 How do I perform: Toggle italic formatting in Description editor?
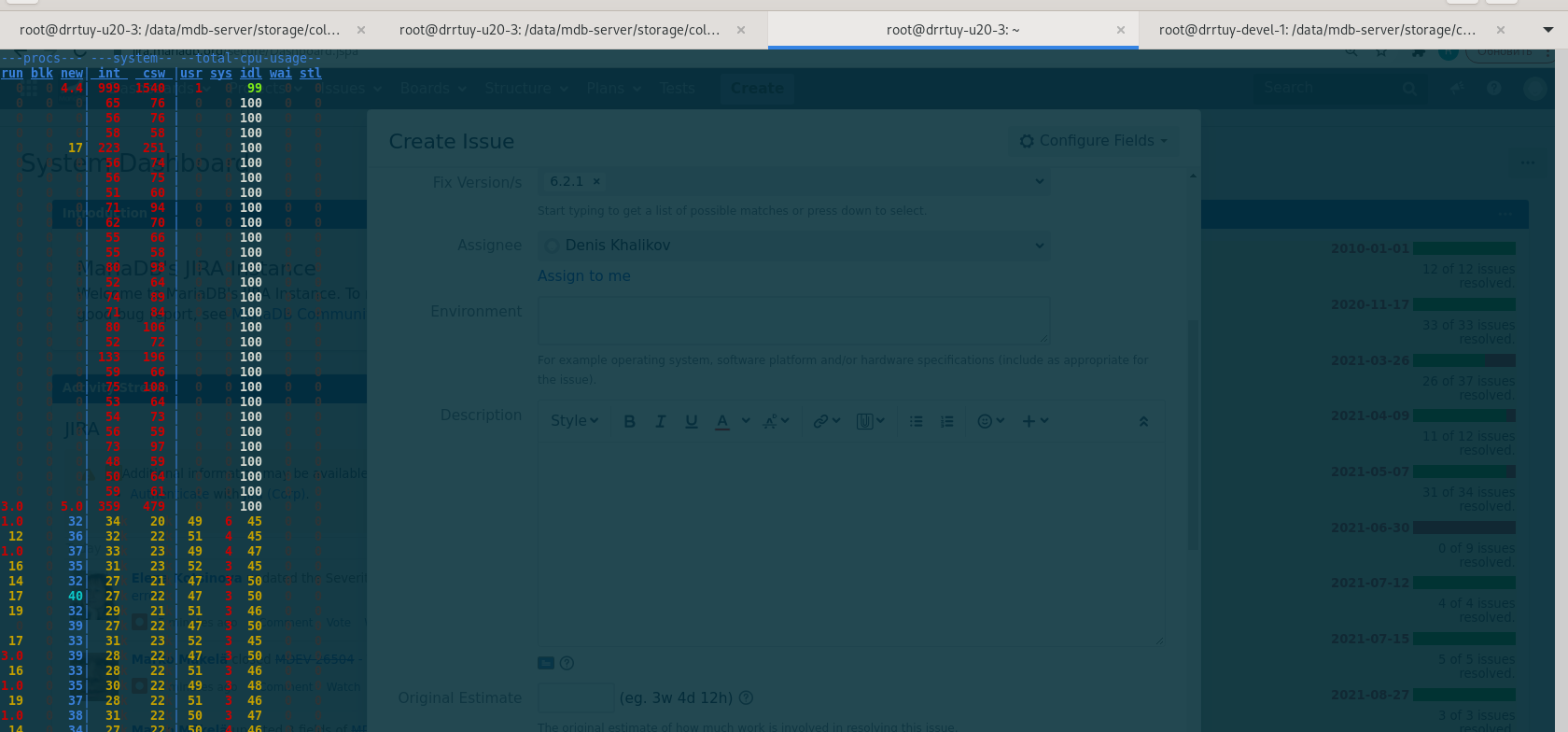pos(660,422)
